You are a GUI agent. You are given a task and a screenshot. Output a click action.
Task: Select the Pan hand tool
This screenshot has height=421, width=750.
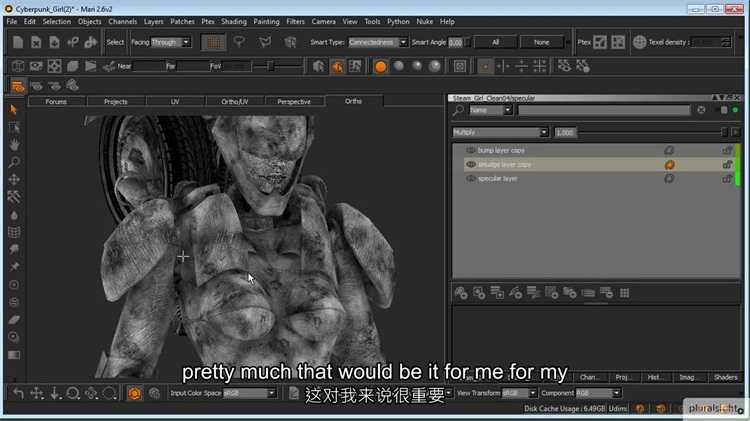tap(14, 144)
